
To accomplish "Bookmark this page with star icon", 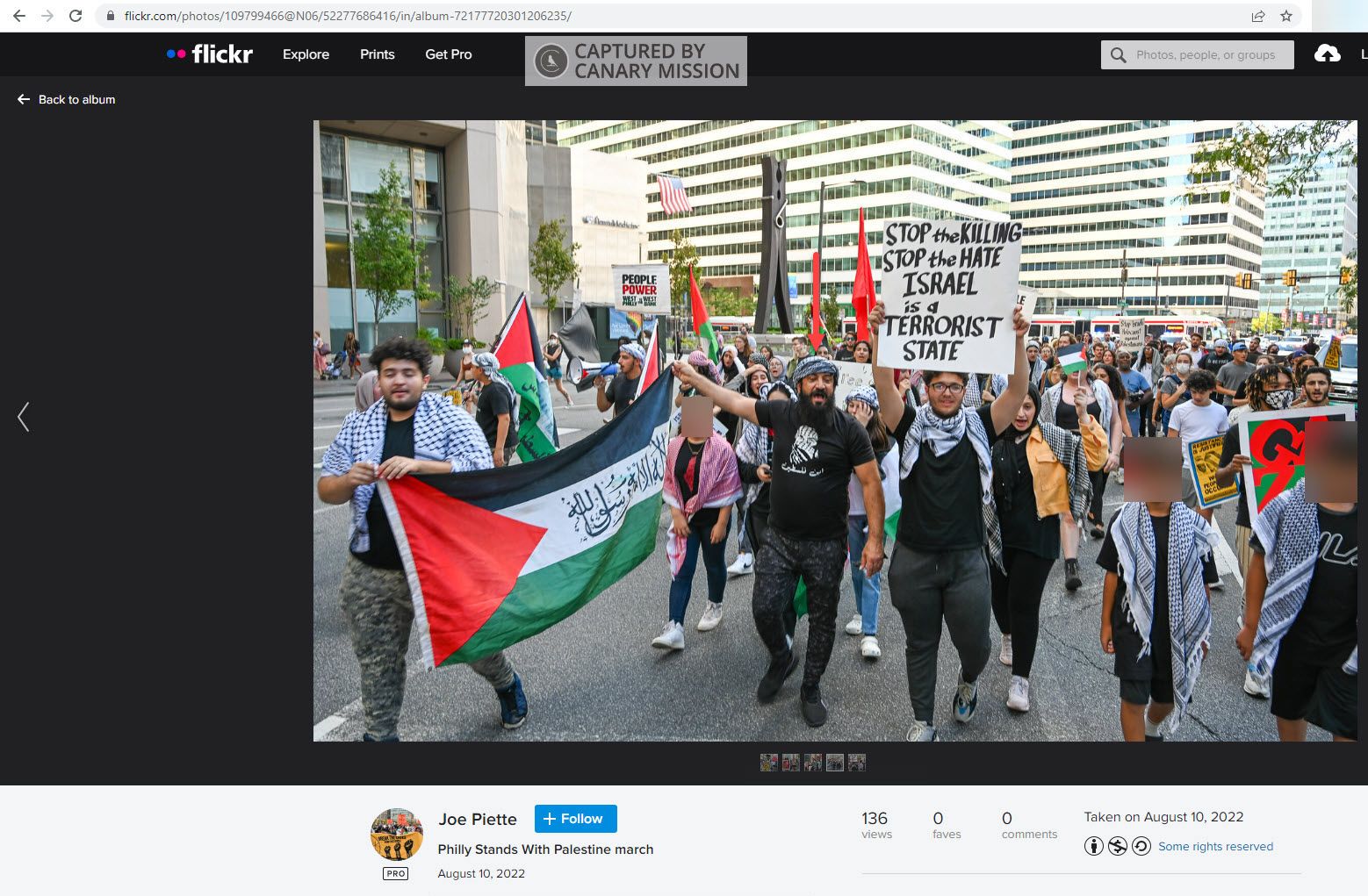I will coord(1286,16).
